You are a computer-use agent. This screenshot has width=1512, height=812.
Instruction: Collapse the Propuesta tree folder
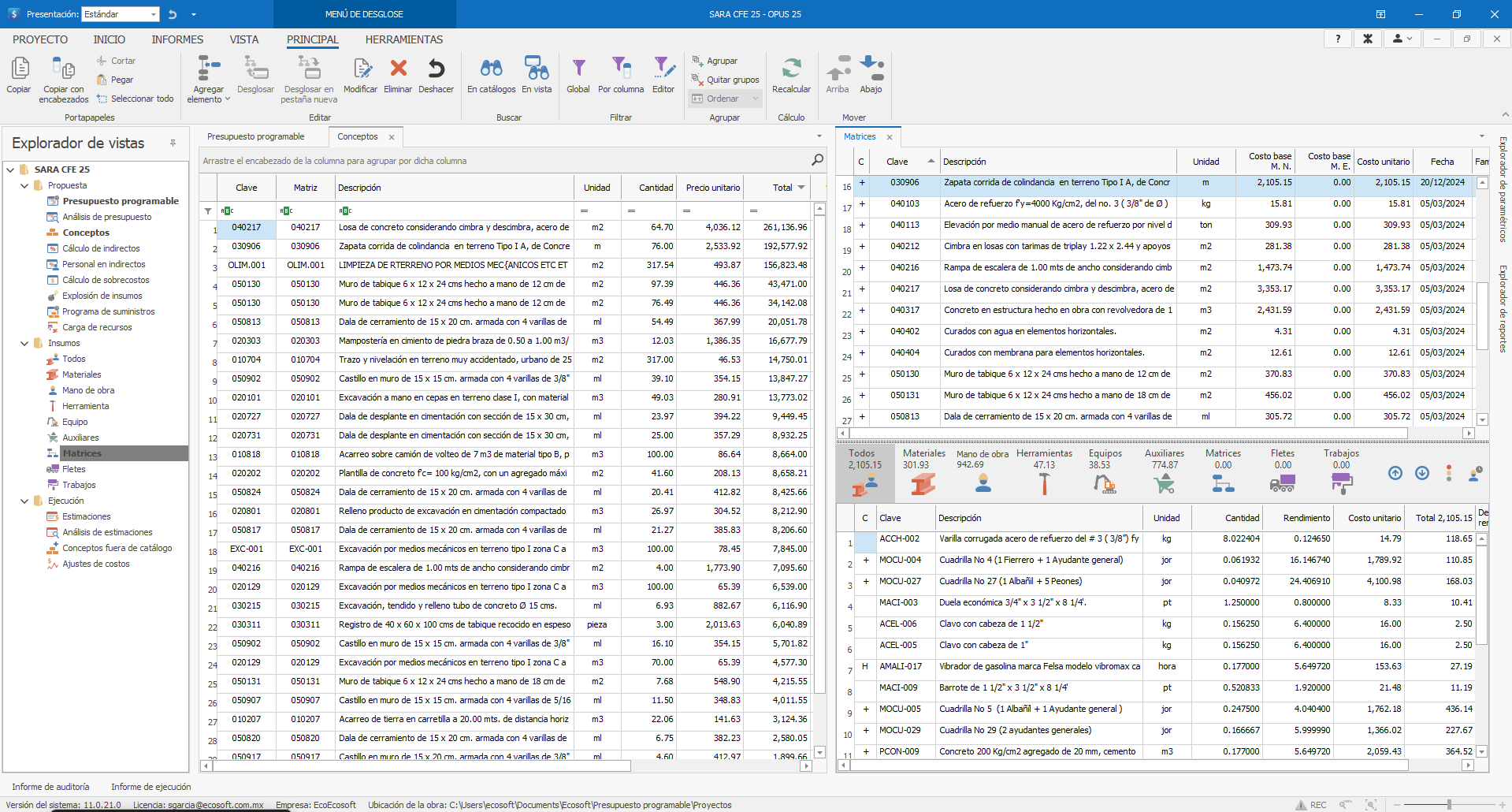pyautogui.click(x=24, y=185)
